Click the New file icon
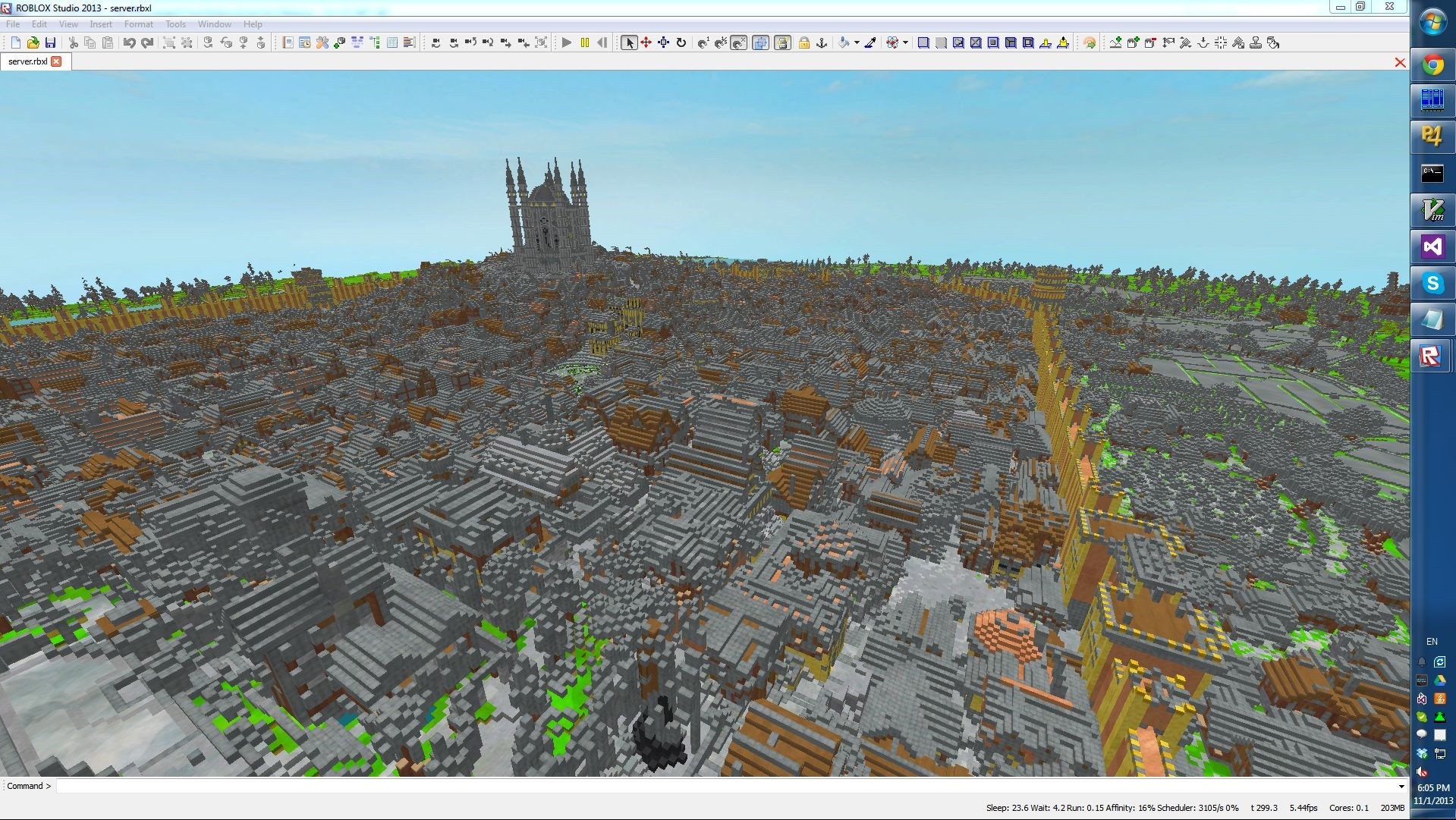1456x820 pixels. point(15,43)
